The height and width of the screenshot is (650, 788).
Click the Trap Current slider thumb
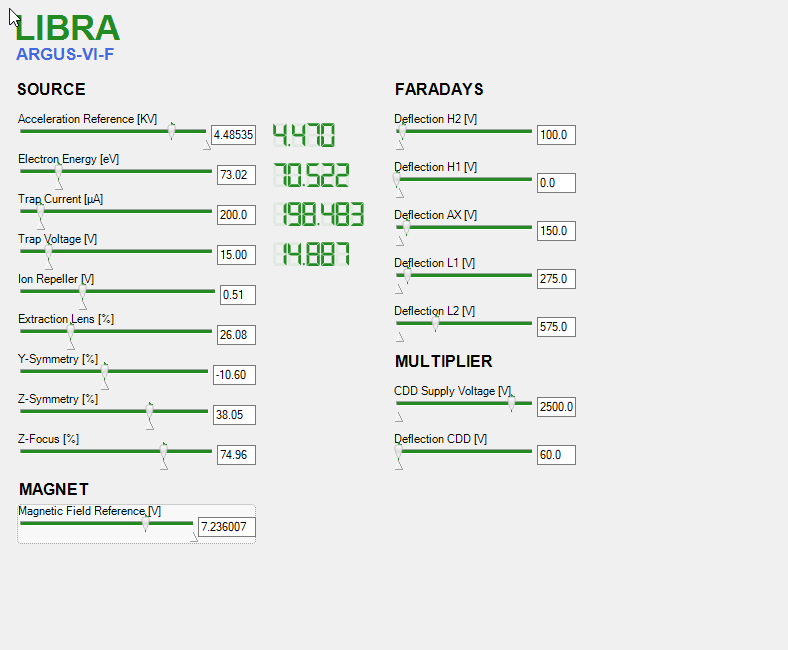click(x=41, y=212)
